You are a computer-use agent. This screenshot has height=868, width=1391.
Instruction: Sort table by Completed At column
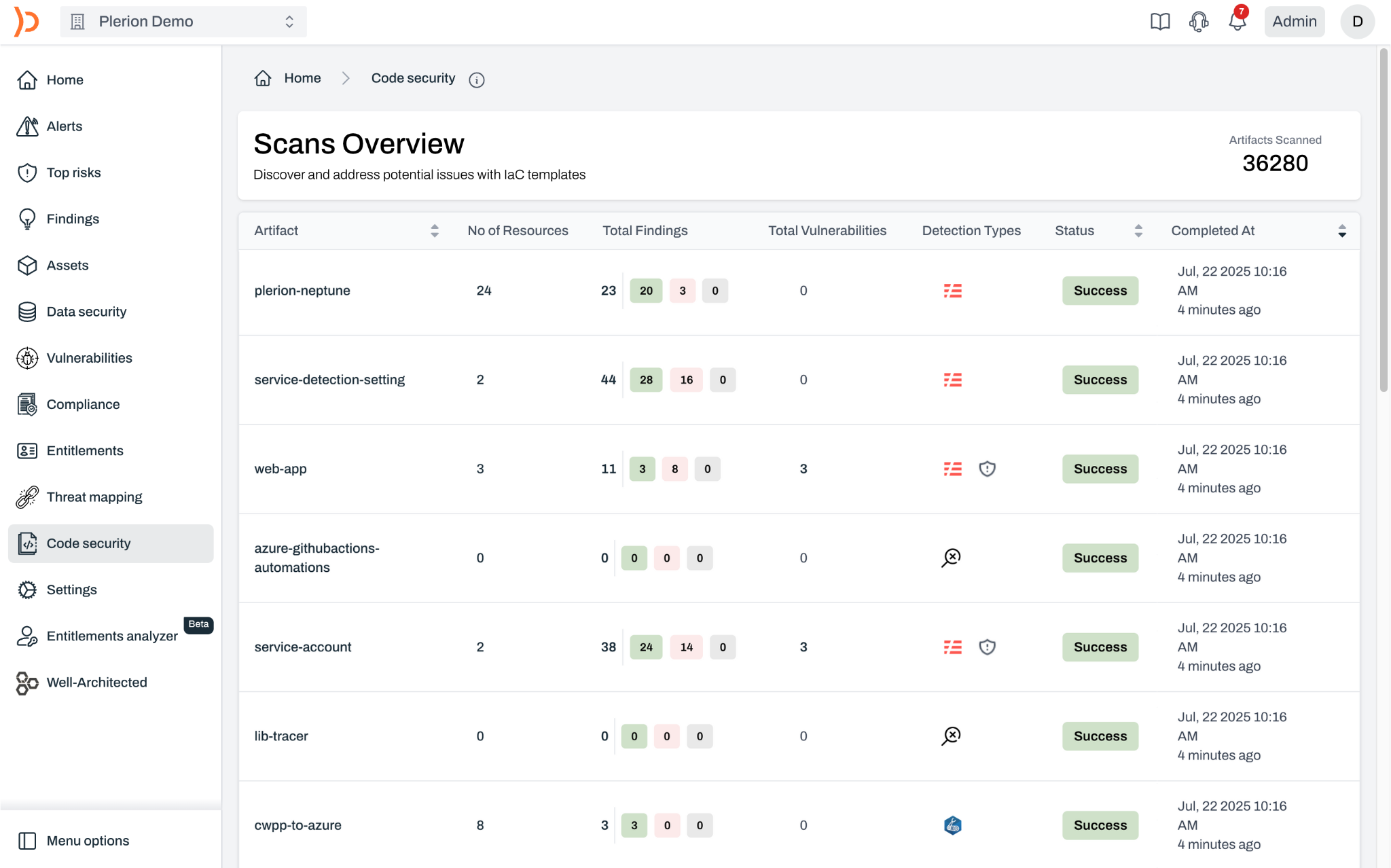point(1342,231)
